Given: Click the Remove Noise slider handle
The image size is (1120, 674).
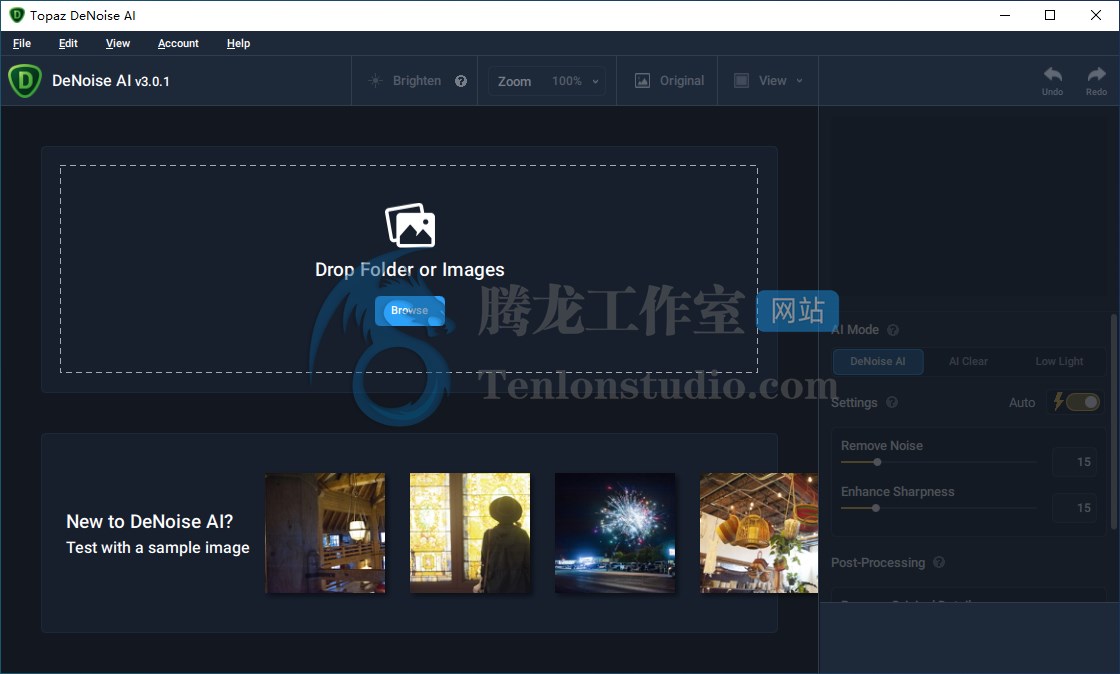Looking at the screenshot, I should coord(877,462).
